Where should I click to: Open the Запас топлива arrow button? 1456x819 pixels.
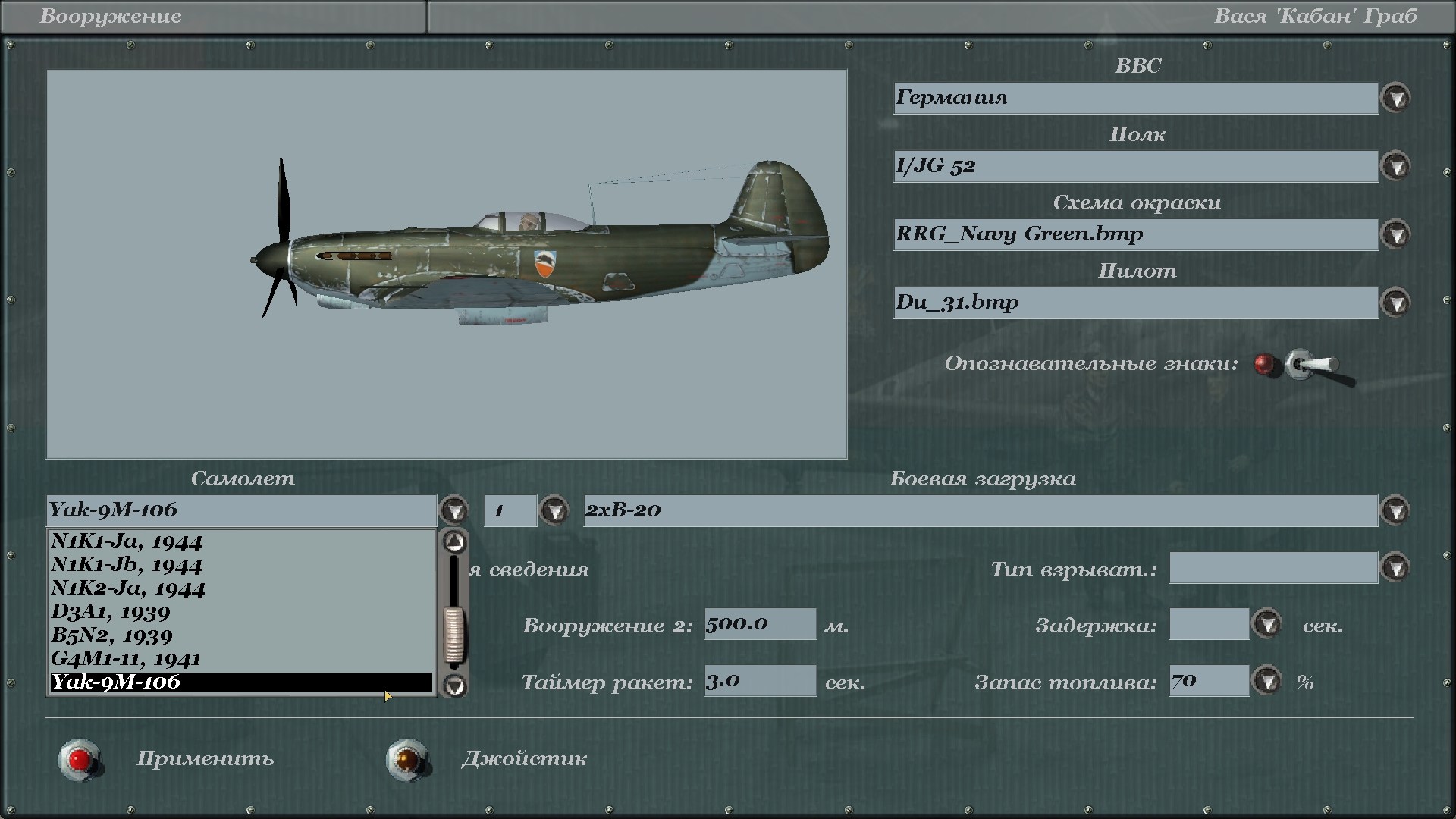click(x=1266, y=681)
